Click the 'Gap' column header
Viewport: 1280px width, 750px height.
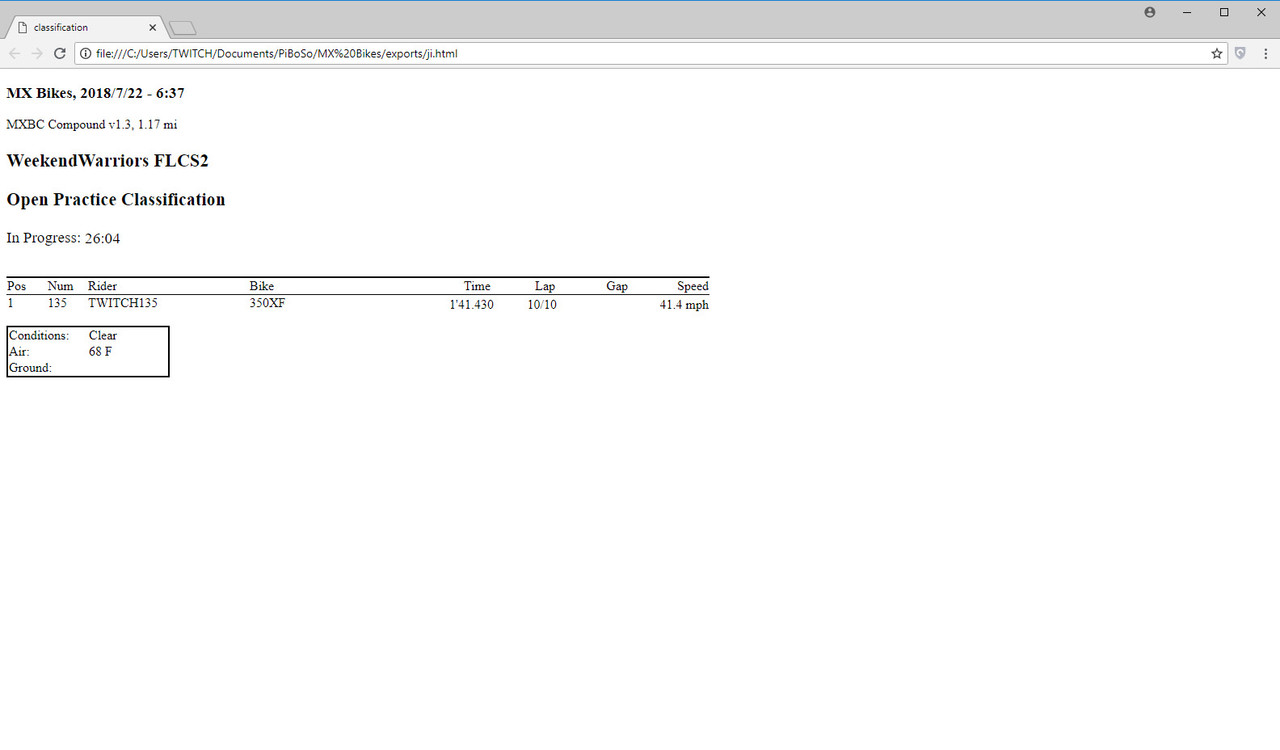coord(617,286)
